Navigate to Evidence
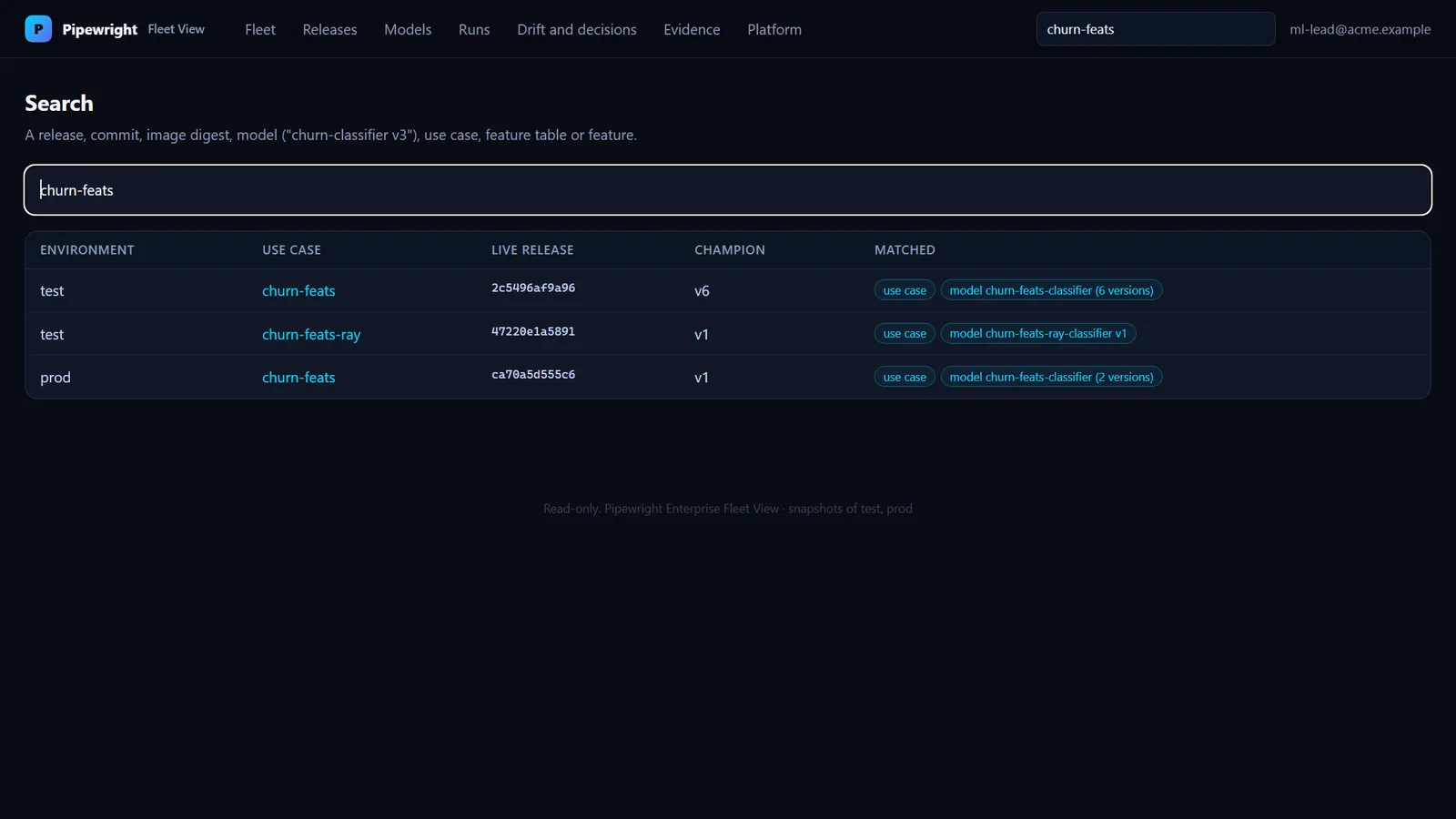 tap(692, 29)
